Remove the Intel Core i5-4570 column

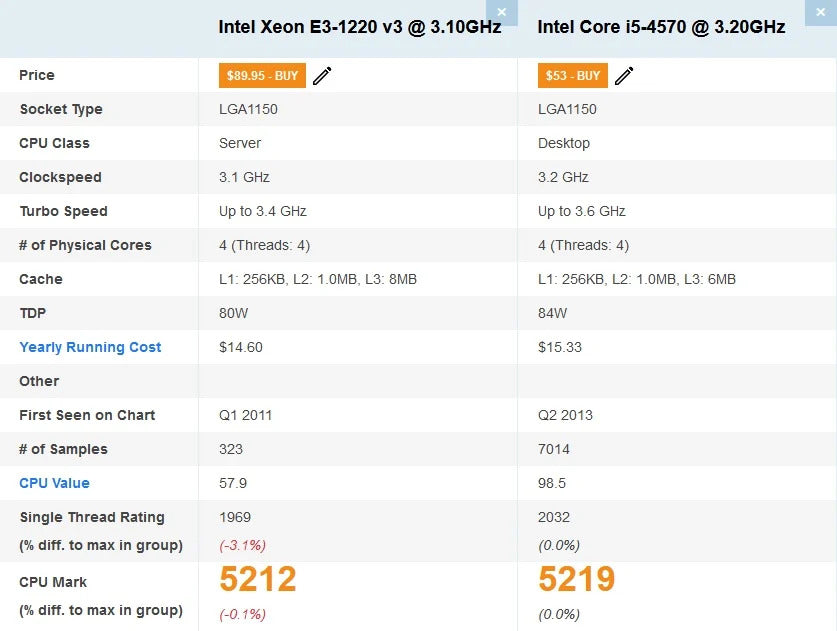coord(820,12)
